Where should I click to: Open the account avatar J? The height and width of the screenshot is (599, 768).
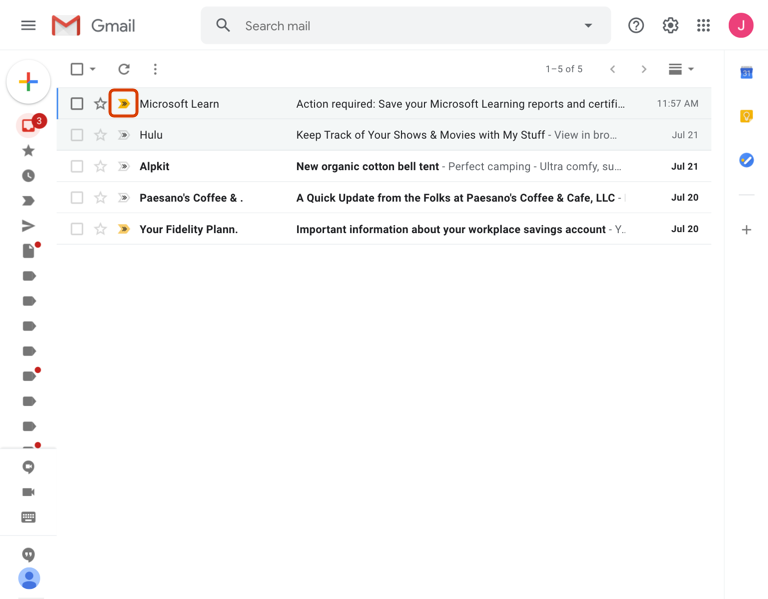coord(741,26)
